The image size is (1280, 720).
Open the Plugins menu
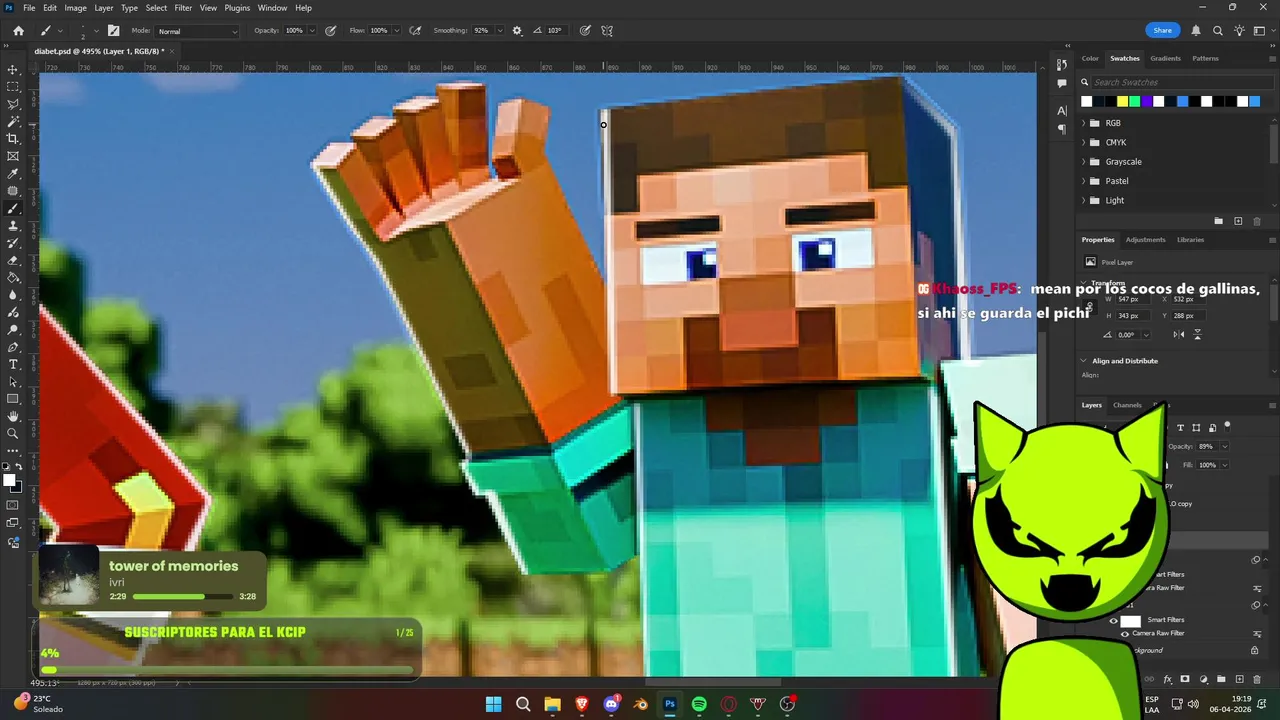point(237,8)
